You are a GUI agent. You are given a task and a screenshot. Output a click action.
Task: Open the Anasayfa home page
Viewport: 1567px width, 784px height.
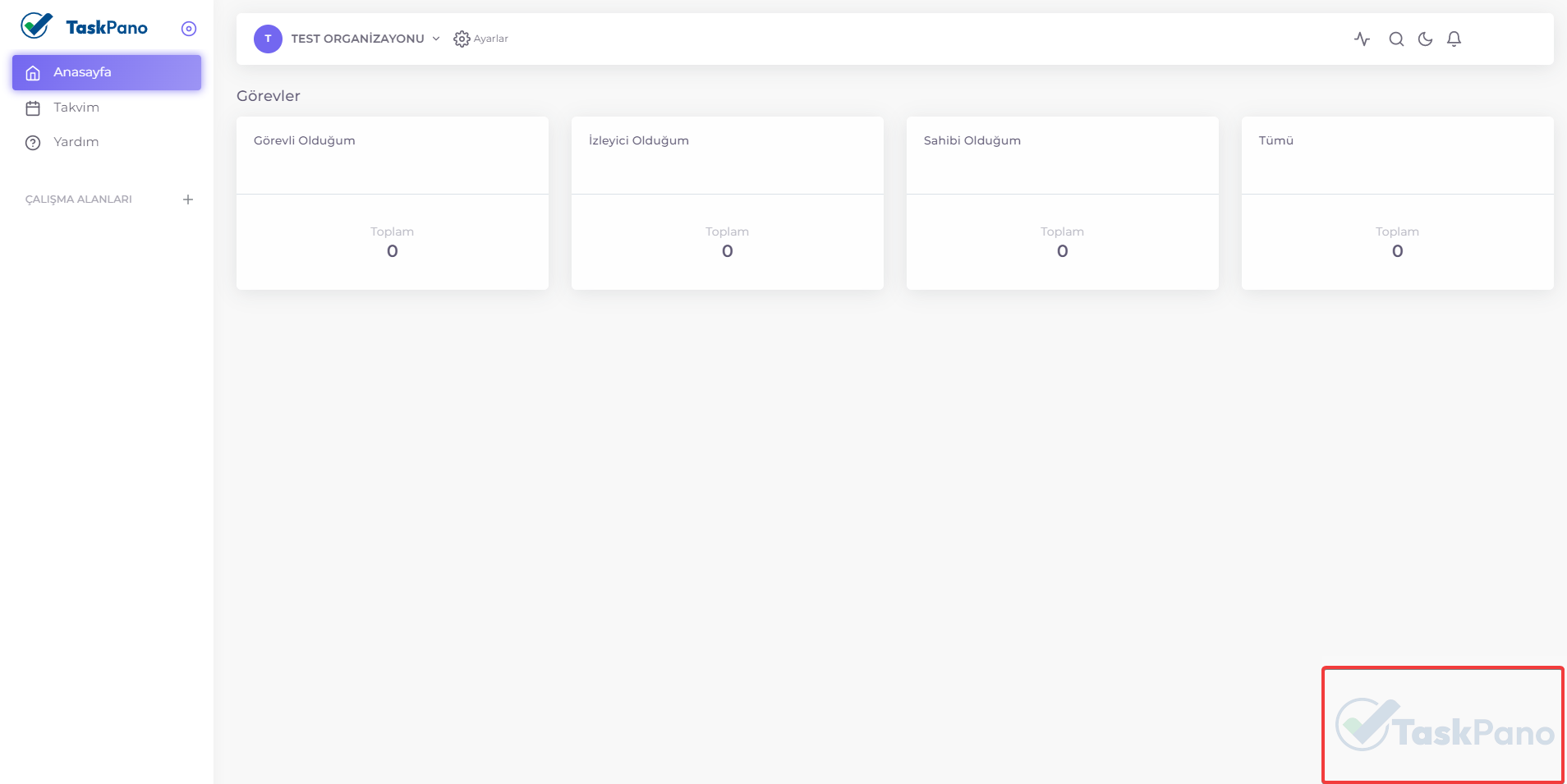107,72
